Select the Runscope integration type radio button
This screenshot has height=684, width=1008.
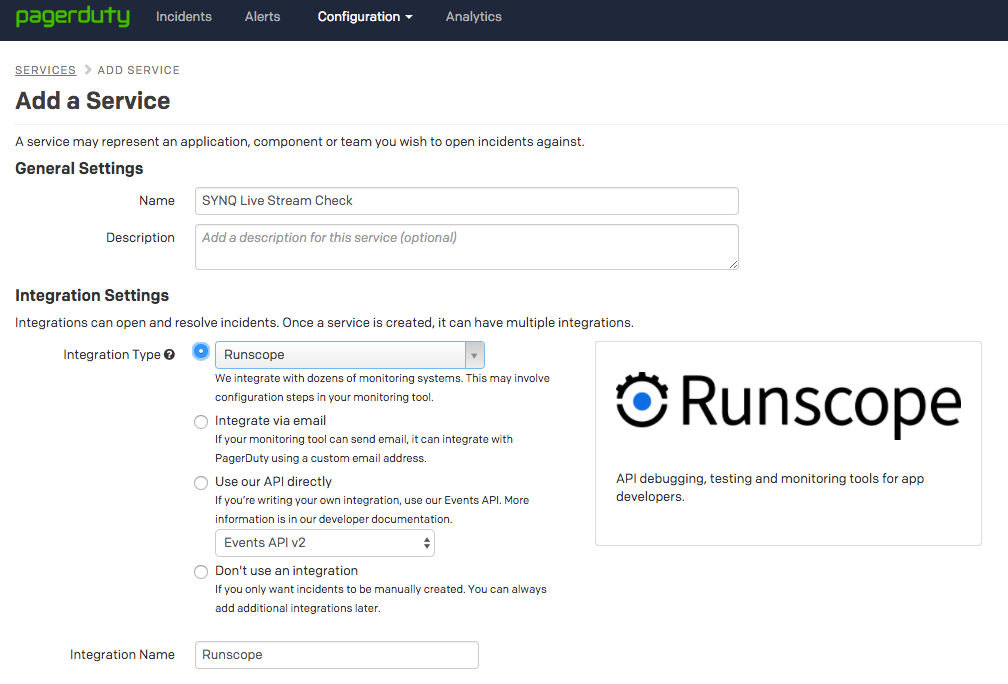[201, 351]
